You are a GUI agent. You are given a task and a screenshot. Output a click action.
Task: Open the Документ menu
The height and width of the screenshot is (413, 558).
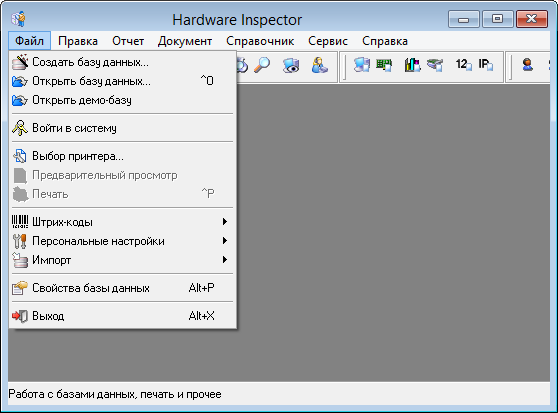(x=185, y=41)
